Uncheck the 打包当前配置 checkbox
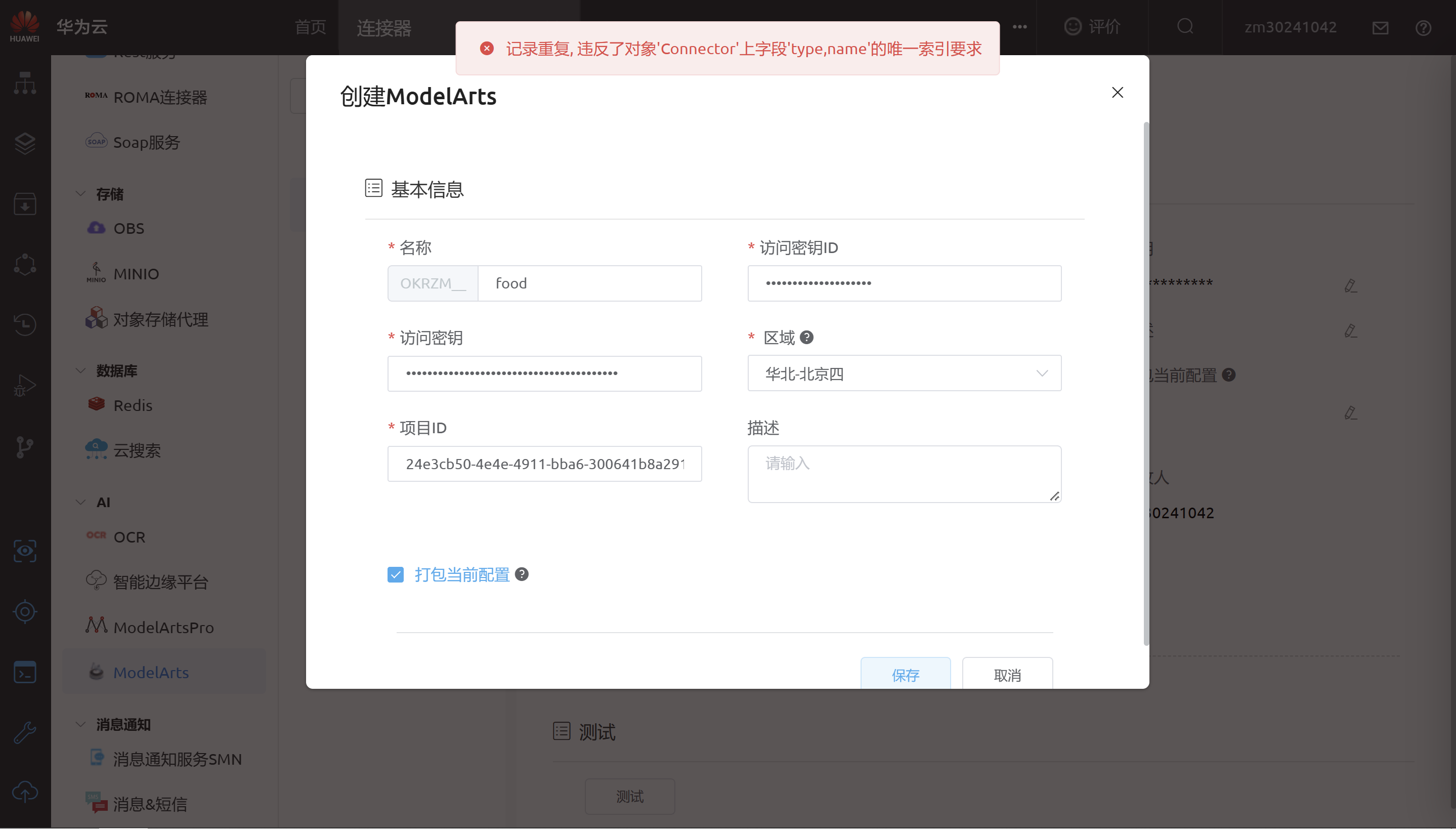The height and width of the screenshot is (829, 1456). coord(396,574)
